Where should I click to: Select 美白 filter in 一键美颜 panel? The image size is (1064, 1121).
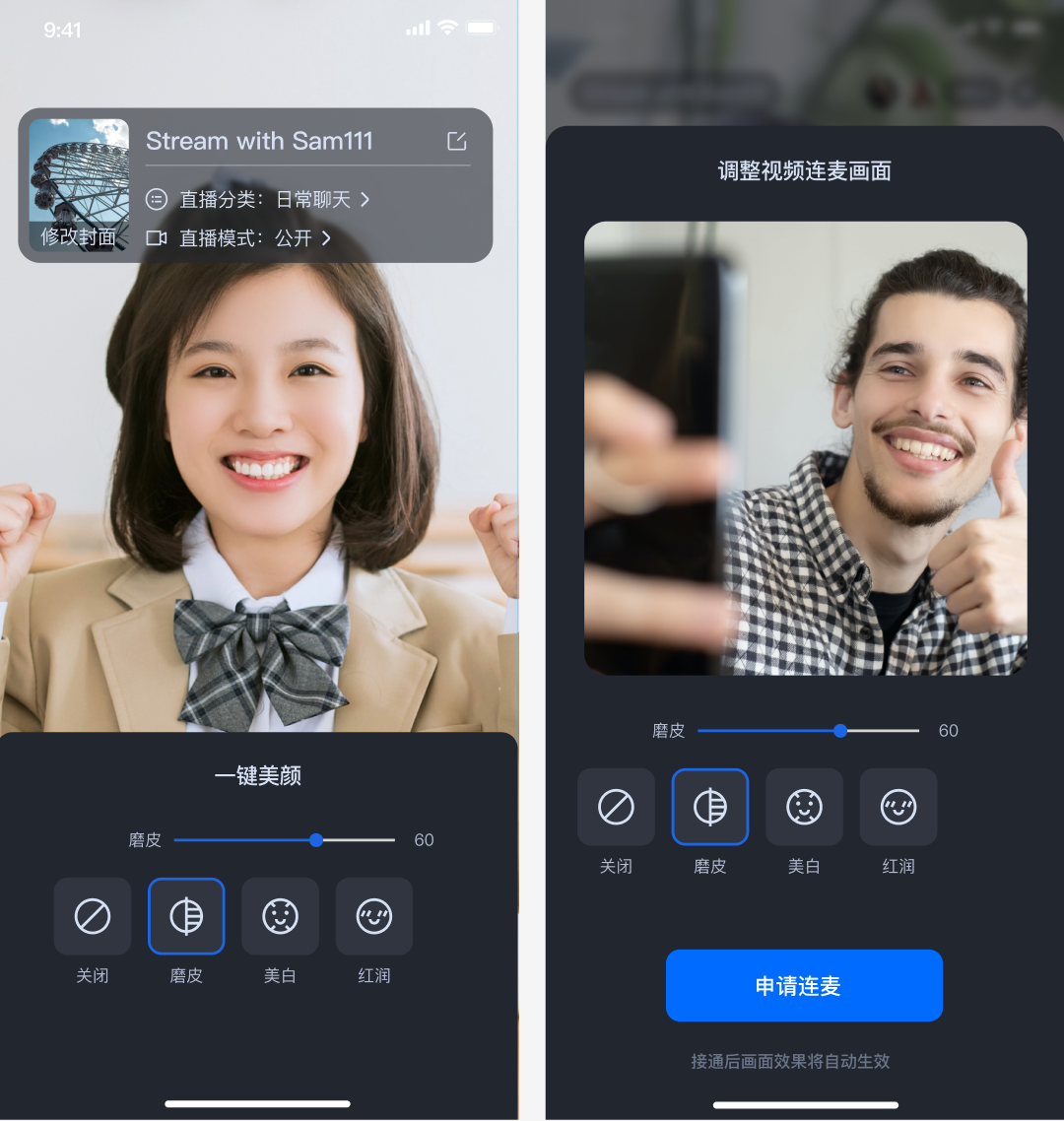click(x=281, y=916)
